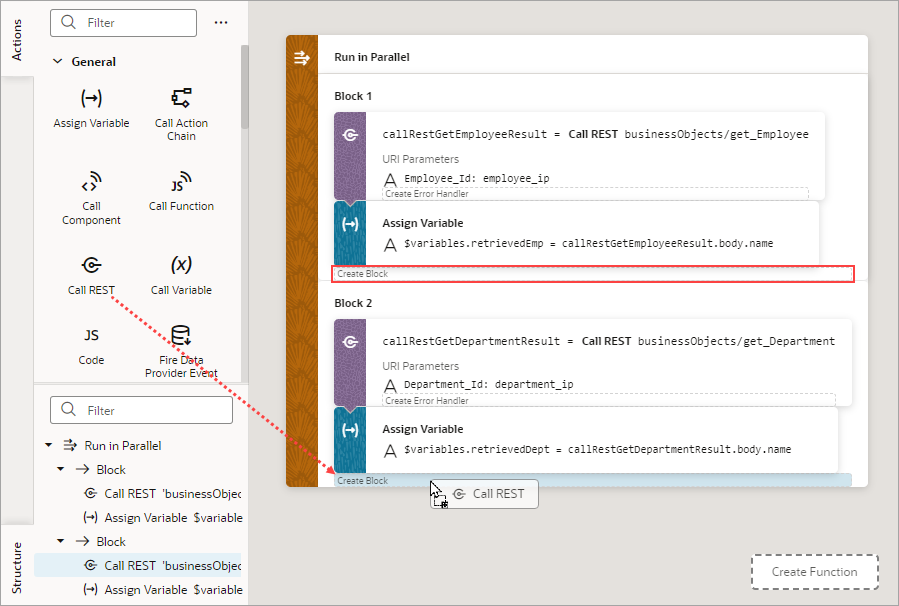899x606 pixels.
Task: Click into the Actions Filter search field
Action: click(123, 22)
